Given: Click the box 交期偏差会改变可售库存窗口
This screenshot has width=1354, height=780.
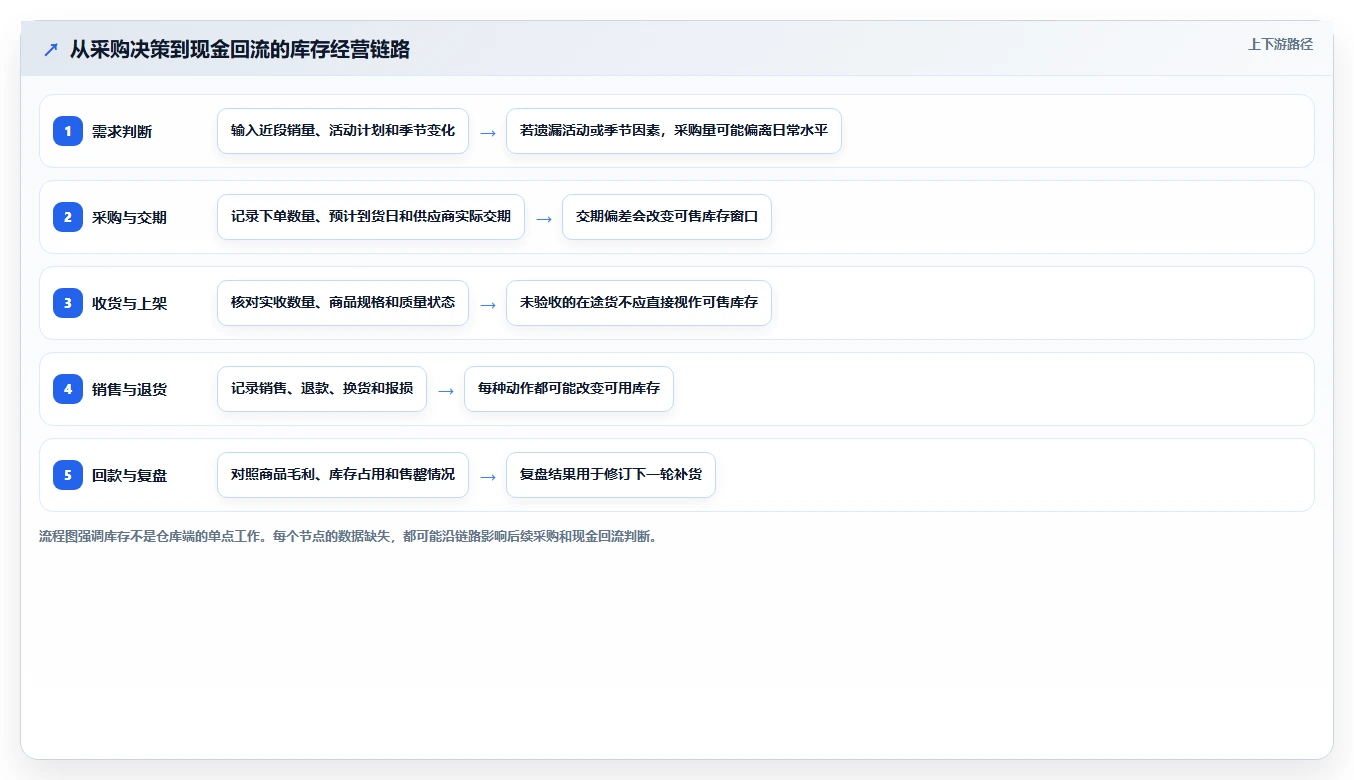Looking at the screenshot, I should click(667, 217).
